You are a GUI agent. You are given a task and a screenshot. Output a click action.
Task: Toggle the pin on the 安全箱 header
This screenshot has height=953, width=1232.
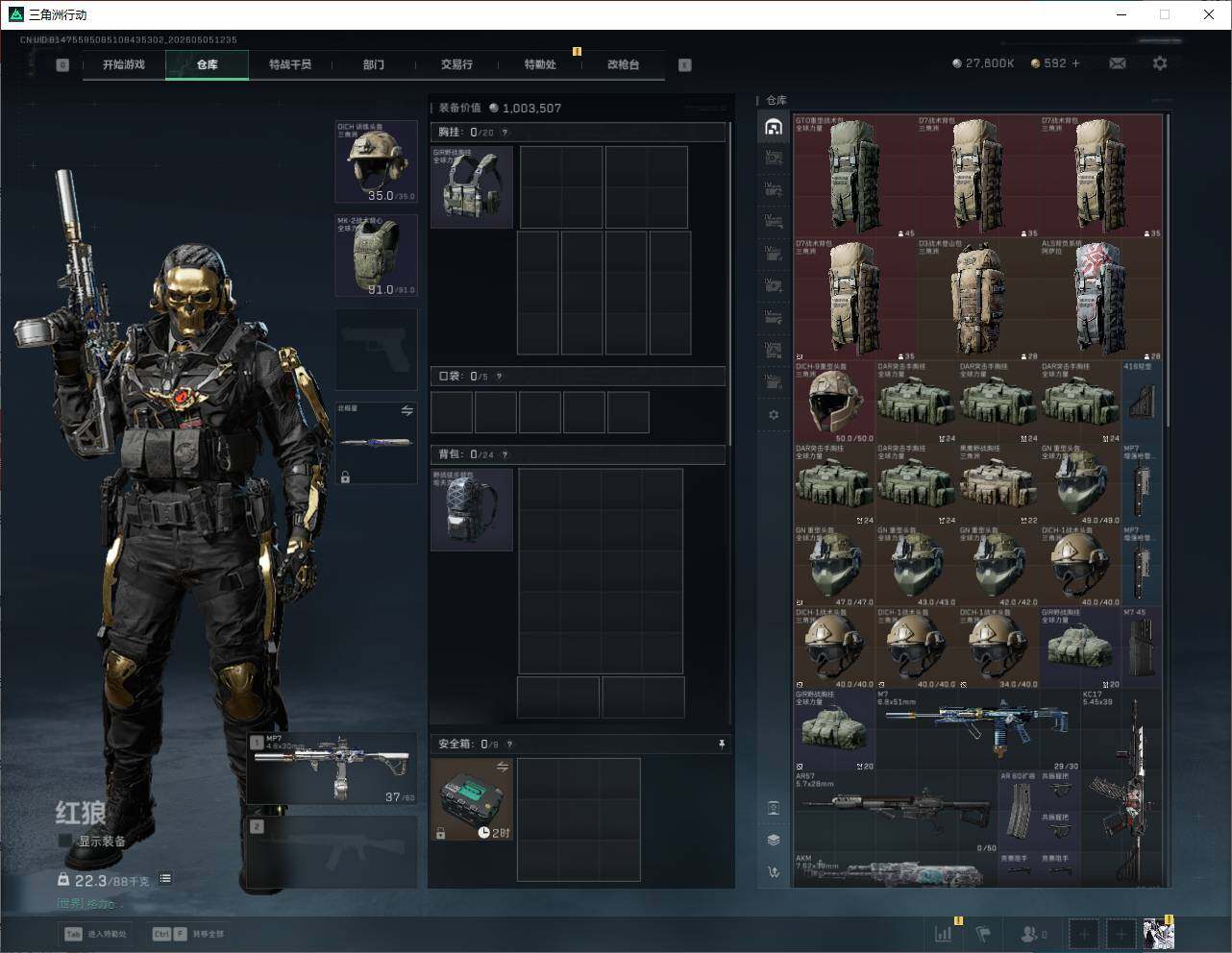click(721, 745)
